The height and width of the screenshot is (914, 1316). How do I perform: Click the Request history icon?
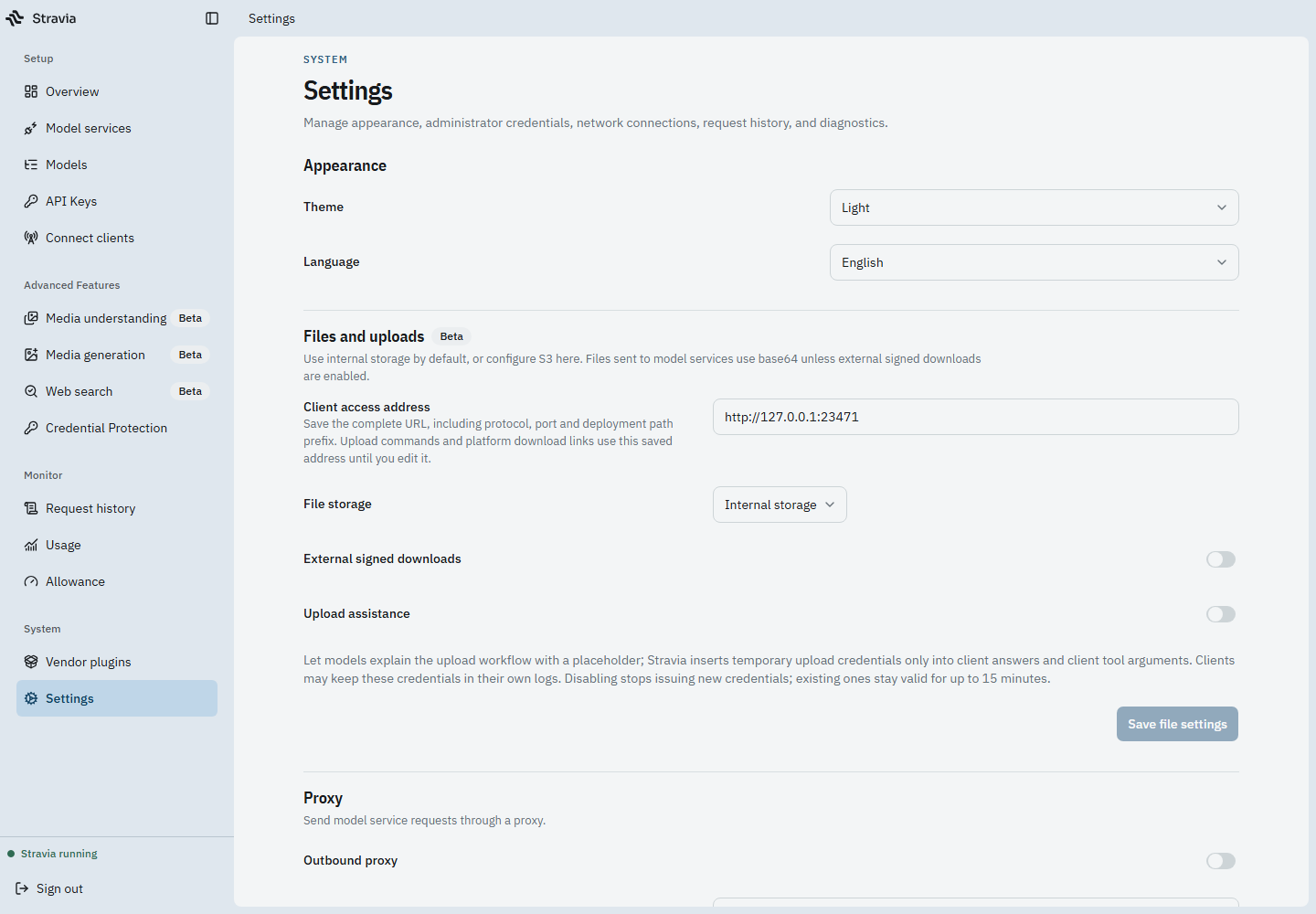pos(31,508)
